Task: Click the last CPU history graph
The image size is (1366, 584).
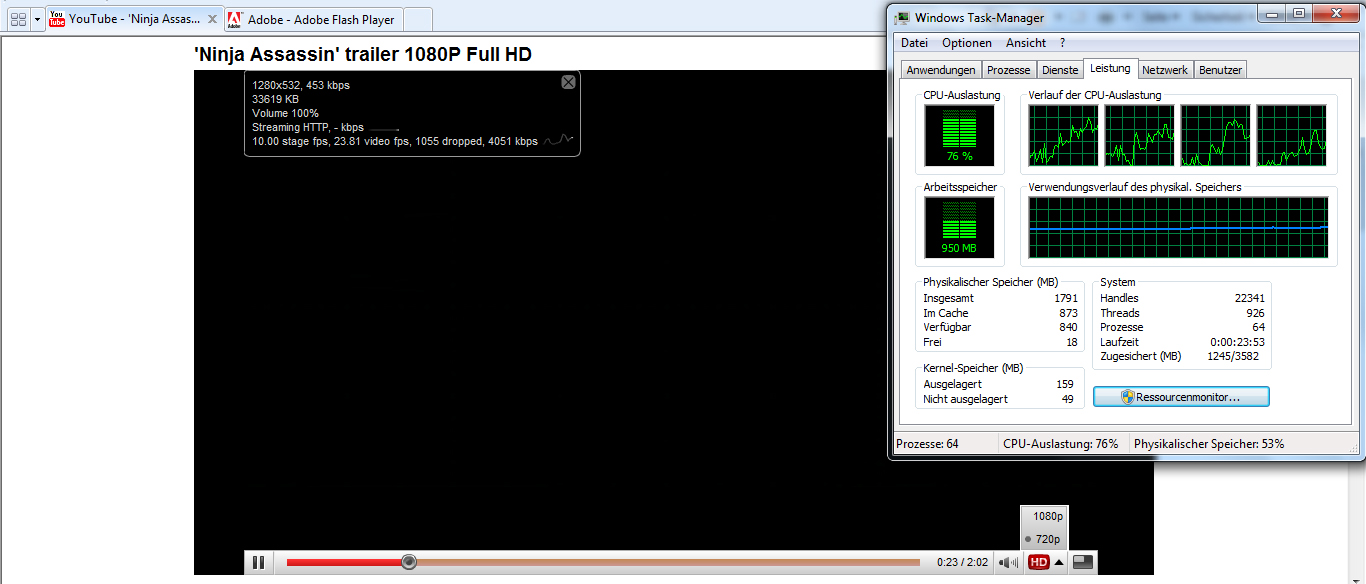Action: point(1292,135)
